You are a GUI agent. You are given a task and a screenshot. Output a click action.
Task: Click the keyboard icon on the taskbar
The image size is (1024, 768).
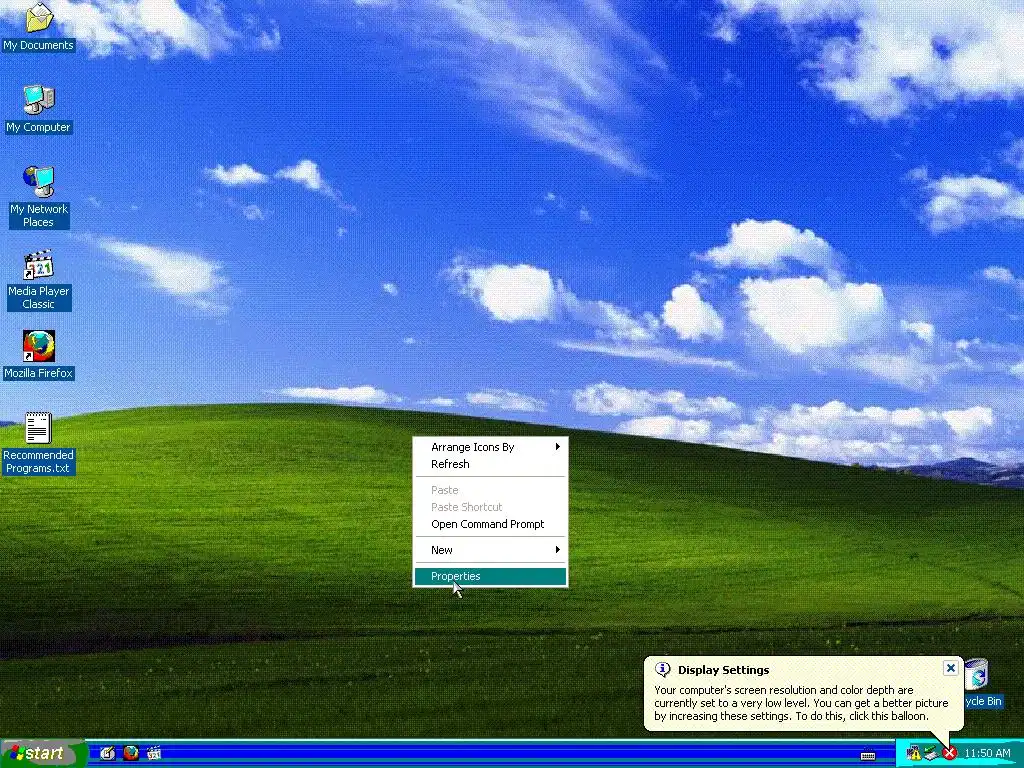868,756
